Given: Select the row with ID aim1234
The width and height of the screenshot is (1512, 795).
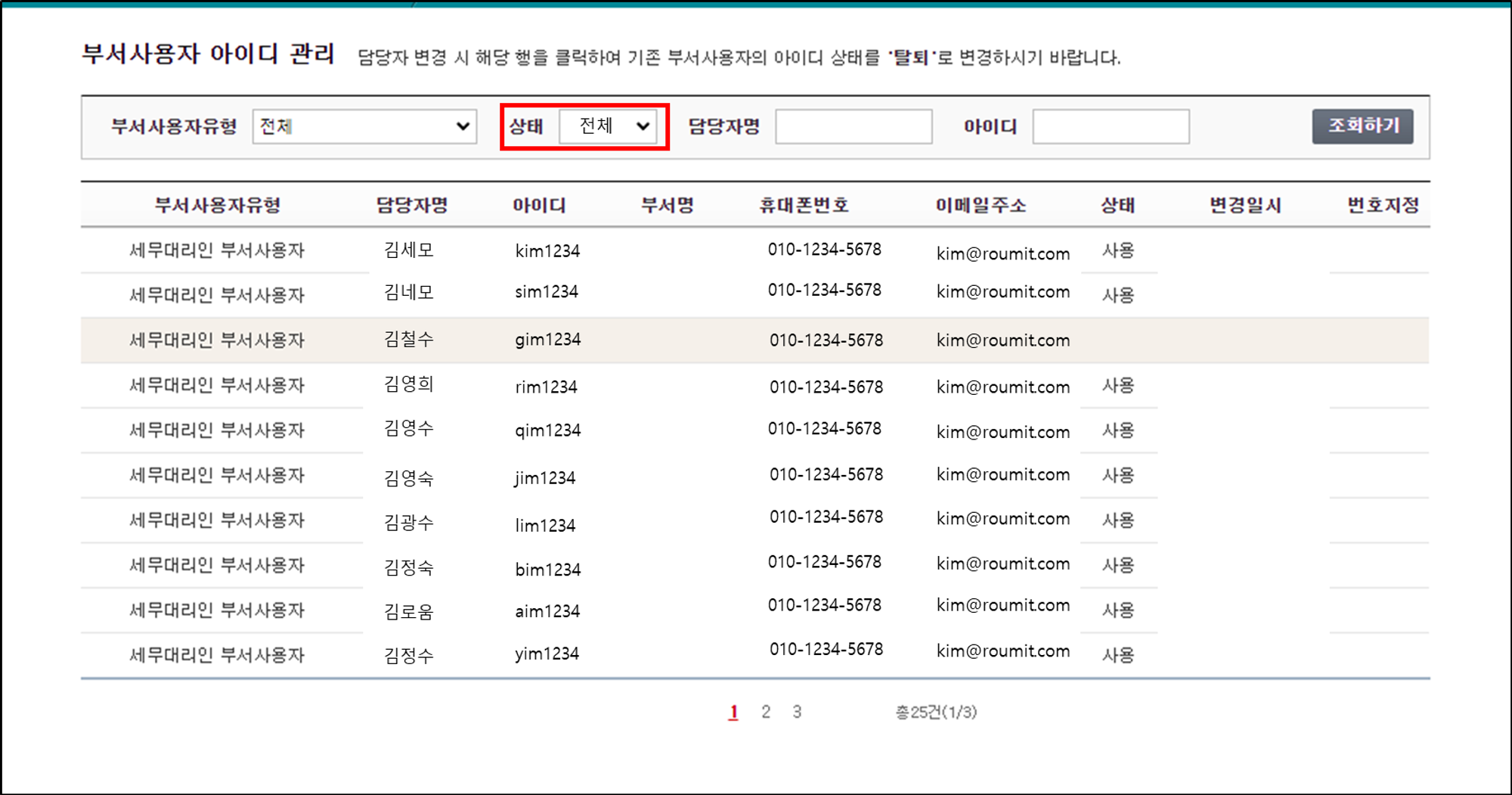Looking at the screenshot, I should pyautogui.click(x=547, y=611).
